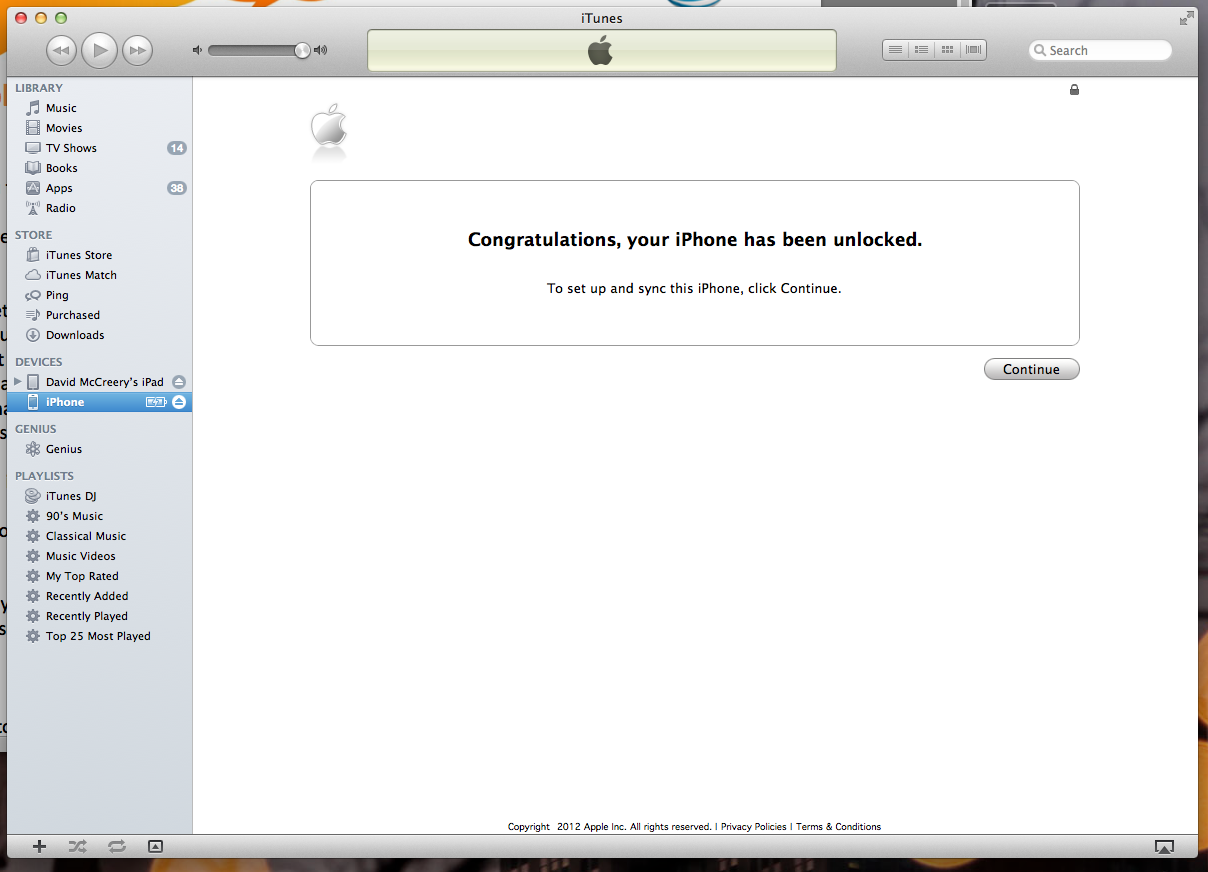Add a new playlist with the plus button
The image size is (1208, 872).
[x=40, y=846]
